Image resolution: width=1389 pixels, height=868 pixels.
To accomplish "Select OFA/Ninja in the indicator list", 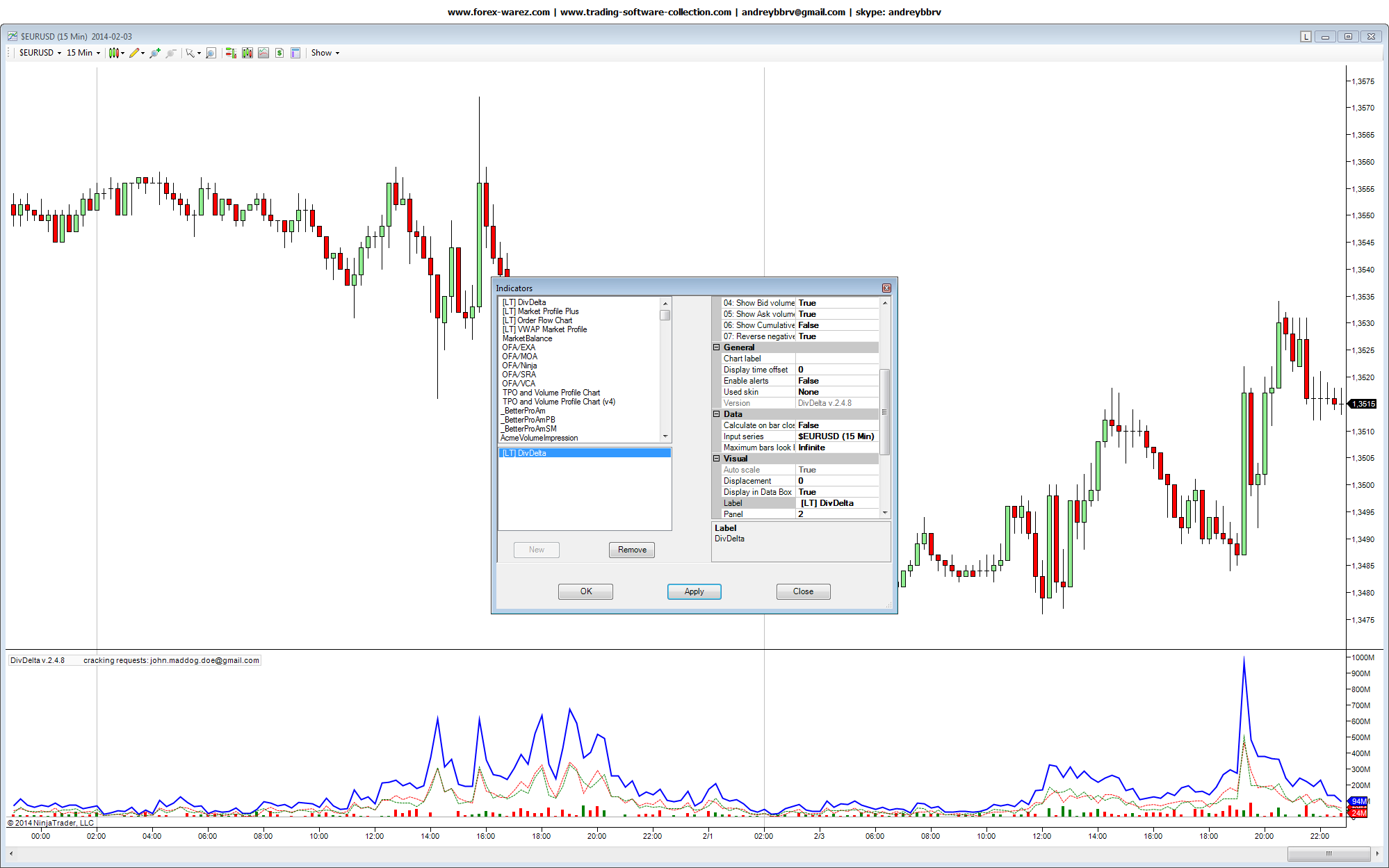I will (x=519, y=366).
